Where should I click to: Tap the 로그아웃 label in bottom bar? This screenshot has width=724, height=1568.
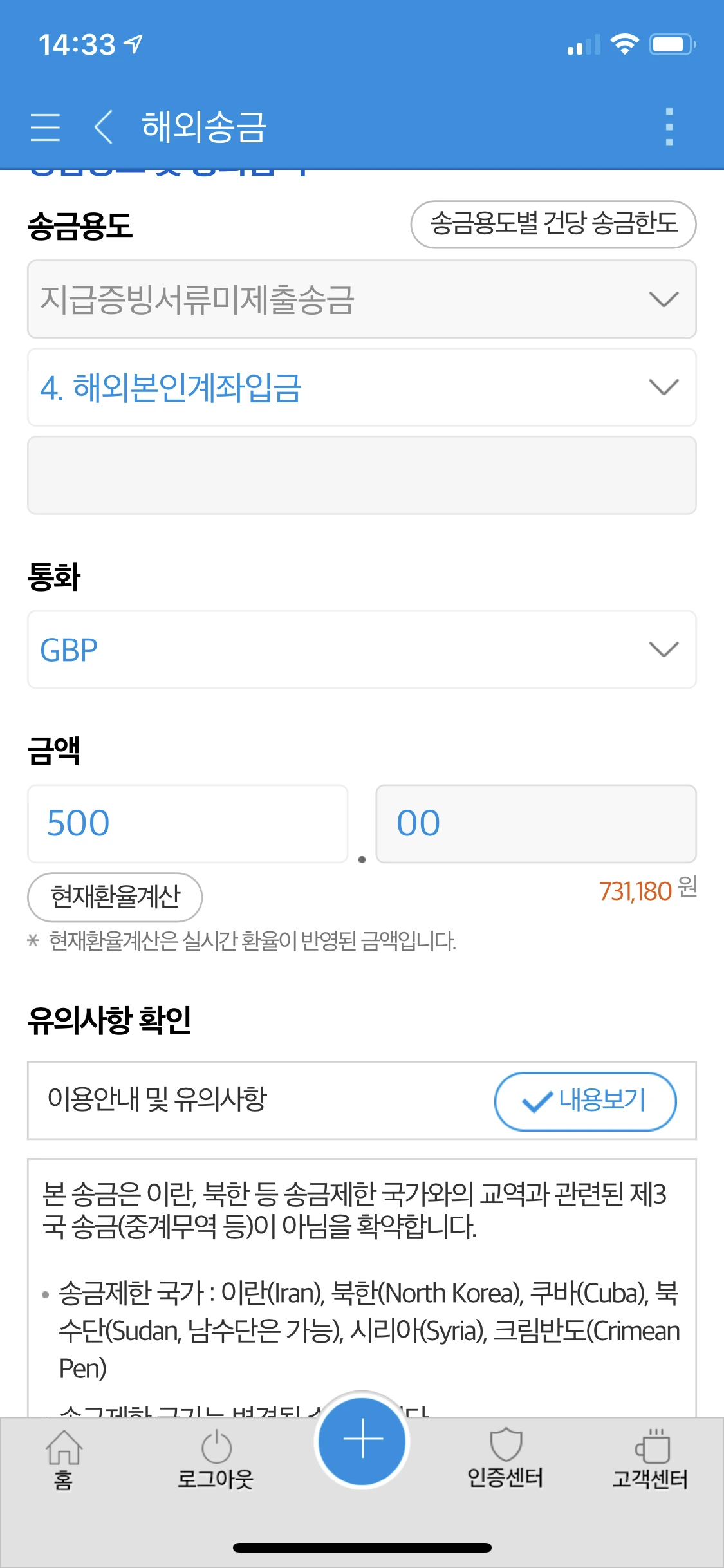click(x=216, y=1479)
